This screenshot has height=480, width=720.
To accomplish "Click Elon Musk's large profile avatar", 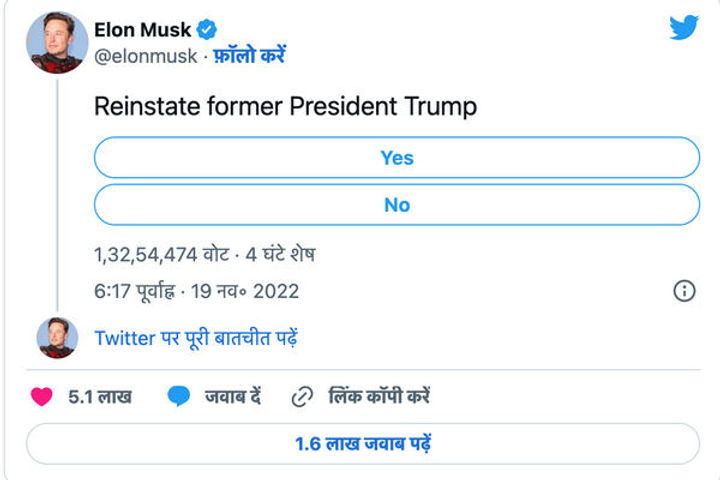I will (x=57, y=43).
